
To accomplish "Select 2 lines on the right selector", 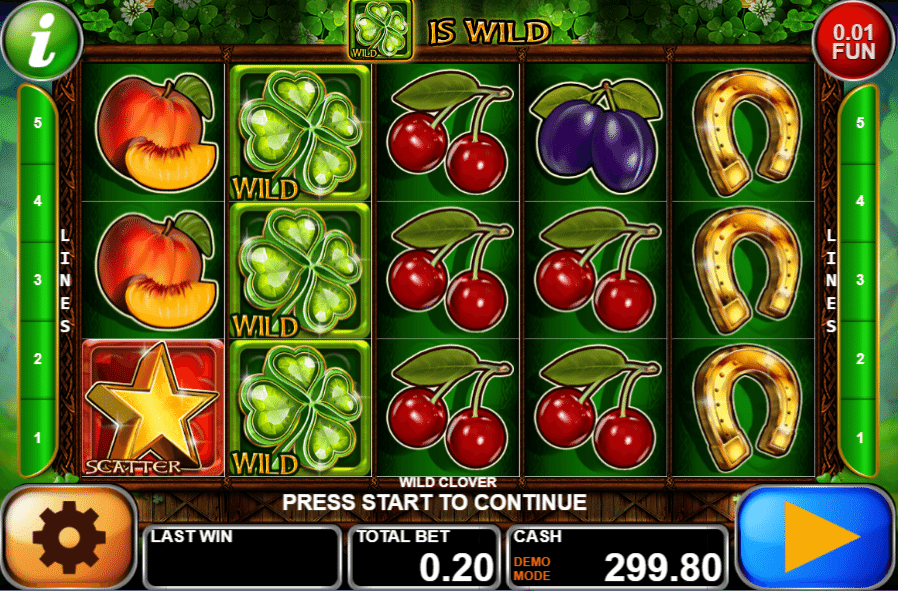I will coord(860,359).
